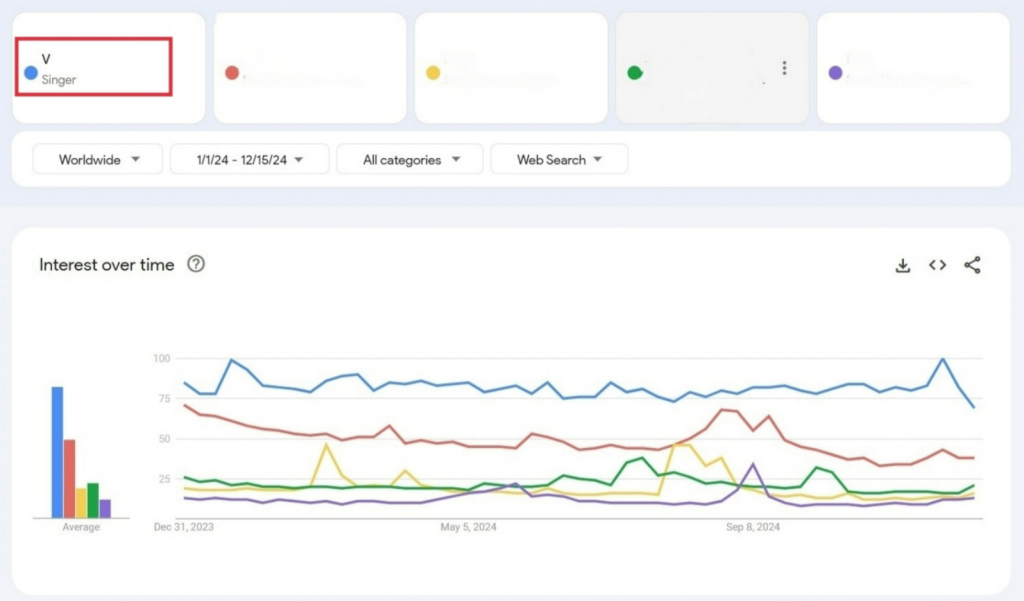Click the May 5, 2024 axis label

[x=468, y=527]
